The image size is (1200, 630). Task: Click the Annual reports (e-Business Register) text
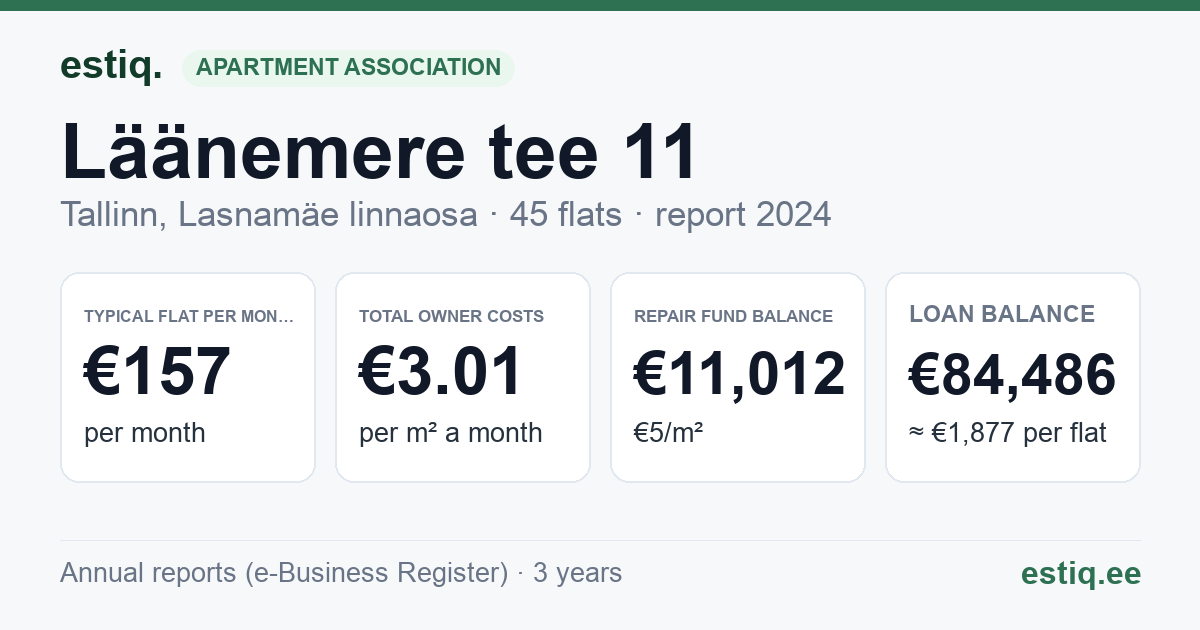click(284, 573)
